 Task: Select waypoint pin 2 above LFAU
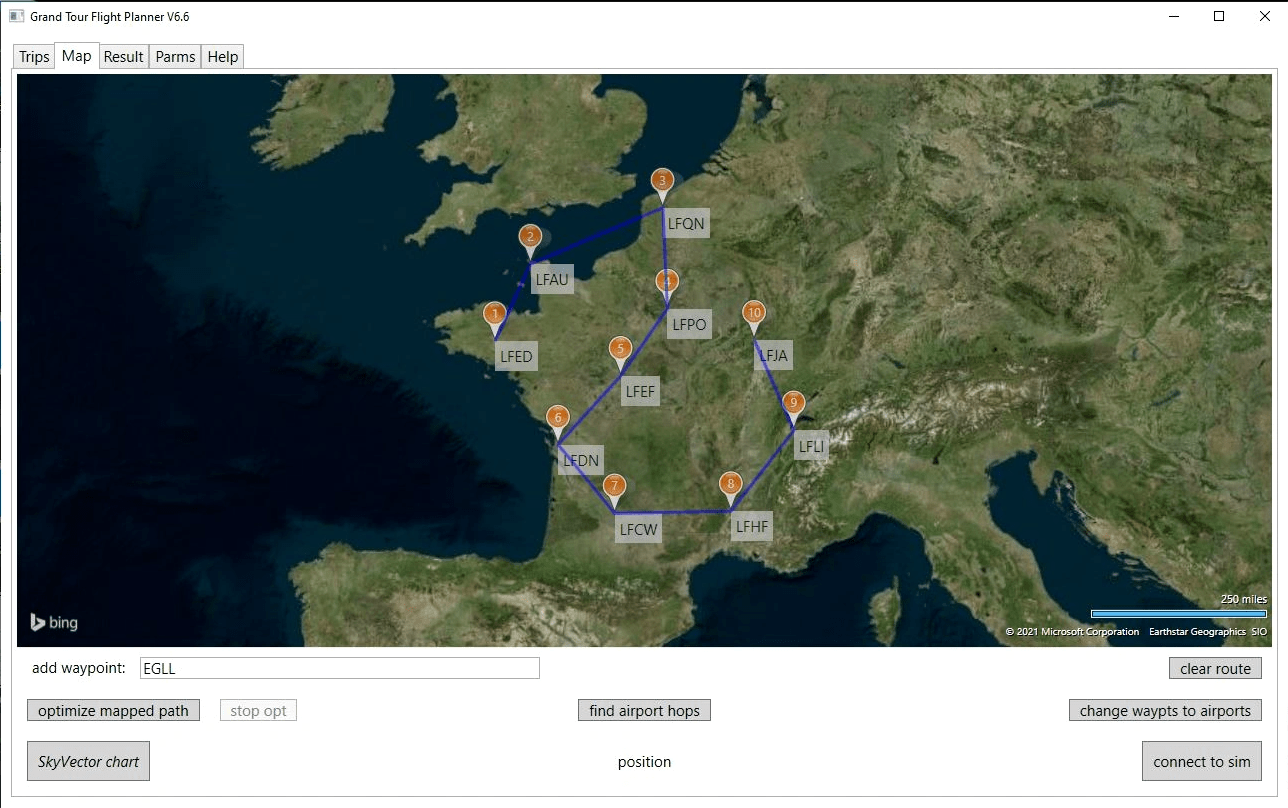point(530,238)
